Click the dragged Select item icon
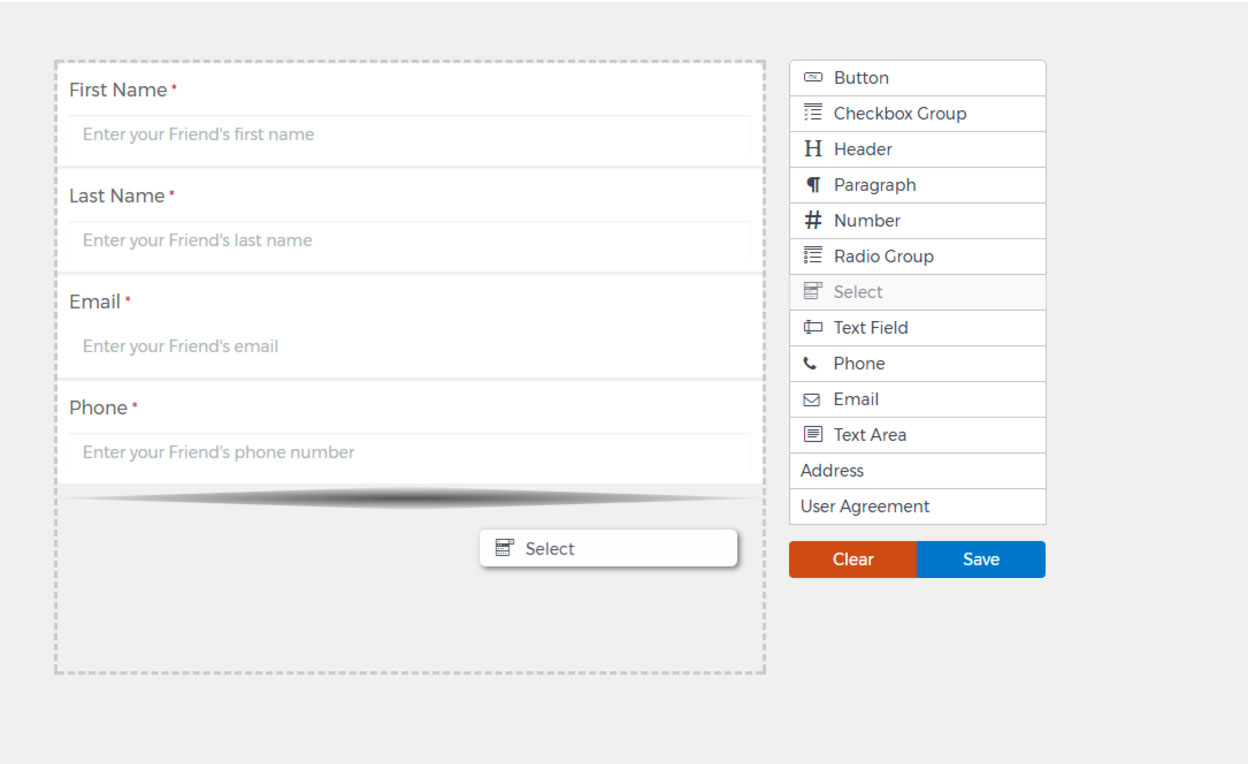This screenshot has height=764, width=1248. tap(505, 548)
